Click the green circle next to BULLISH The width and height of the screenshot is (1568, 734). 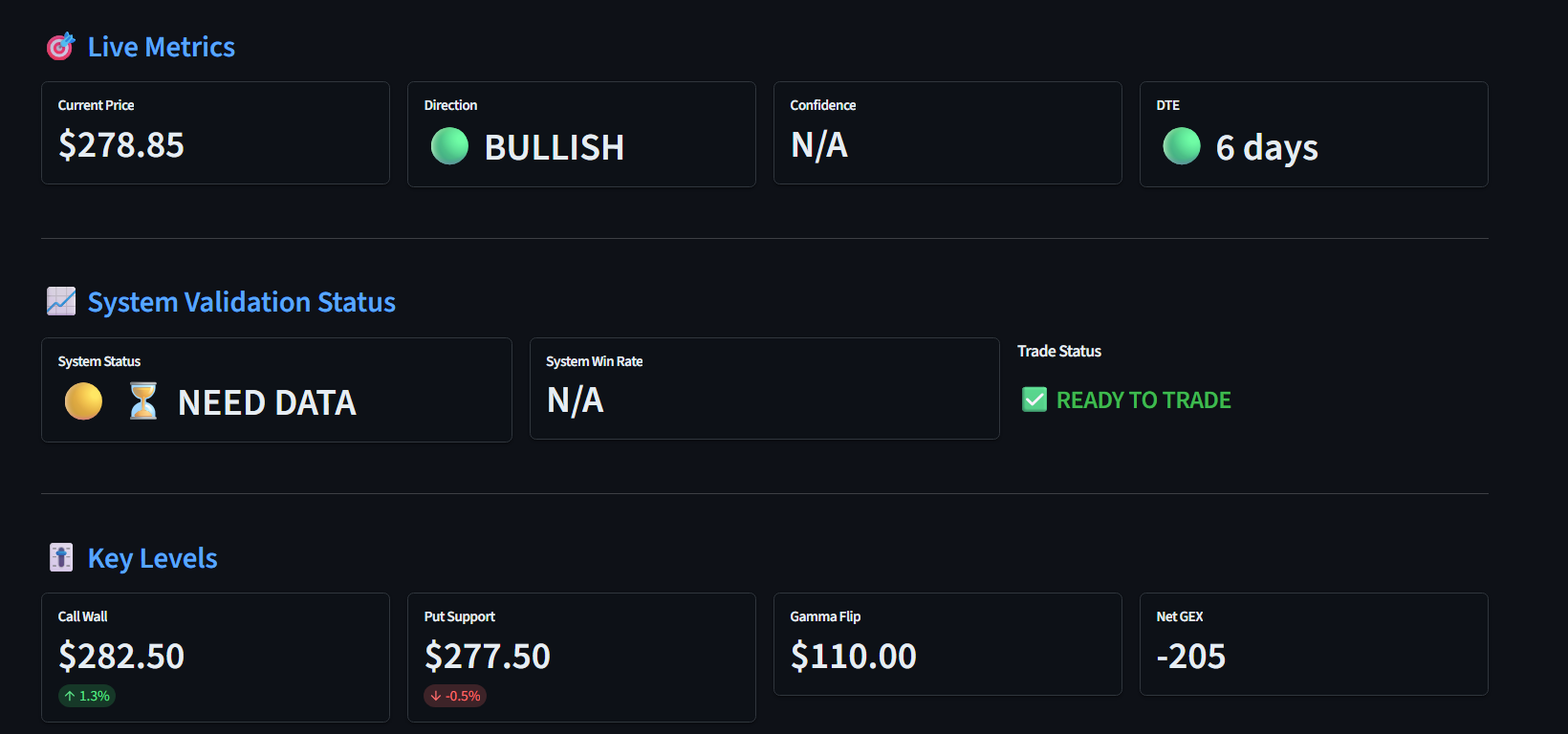click(449, 146)
